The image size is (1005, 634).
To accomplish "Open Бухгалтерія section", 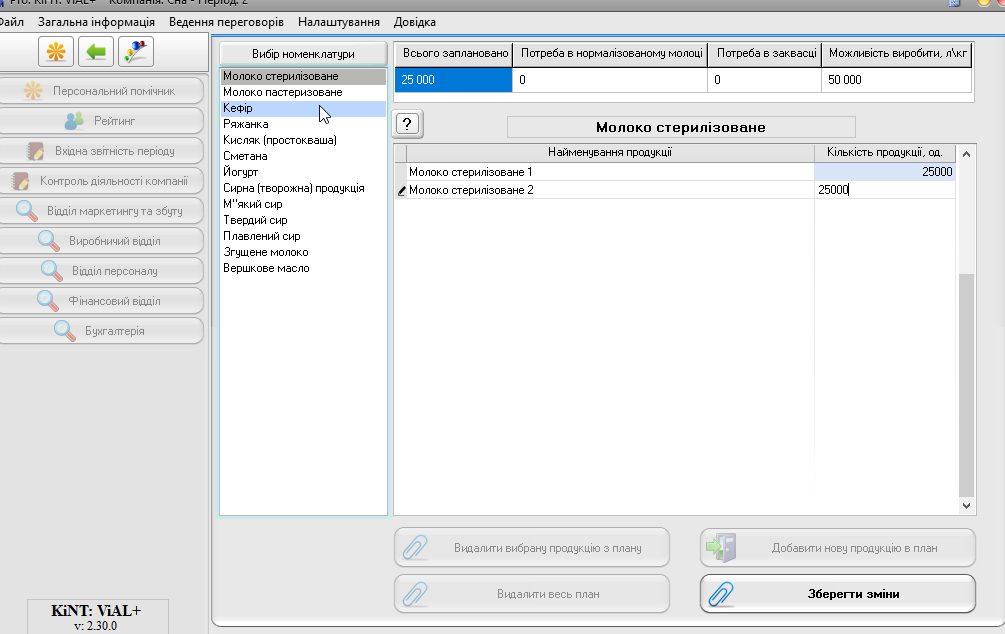I will click(101, 331).
